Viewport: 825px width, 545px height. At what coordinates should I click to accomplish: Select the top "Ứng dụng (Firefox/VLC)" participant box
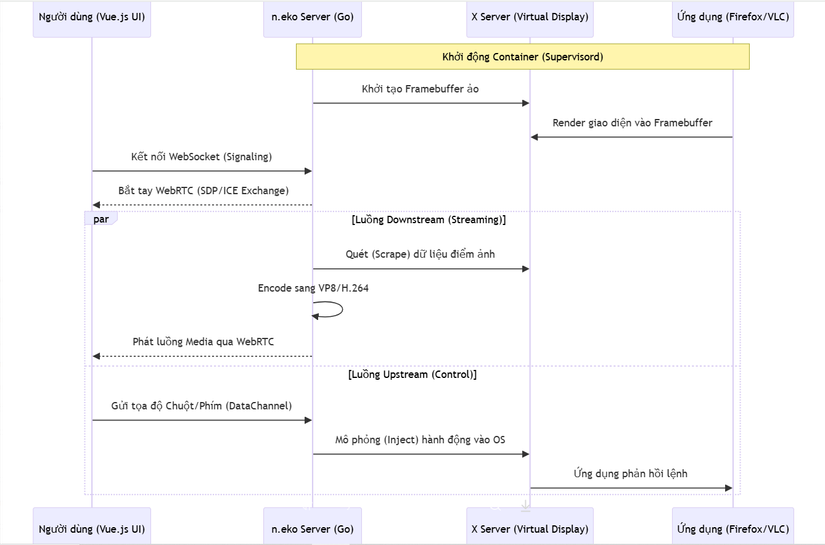tap(732, 18)
